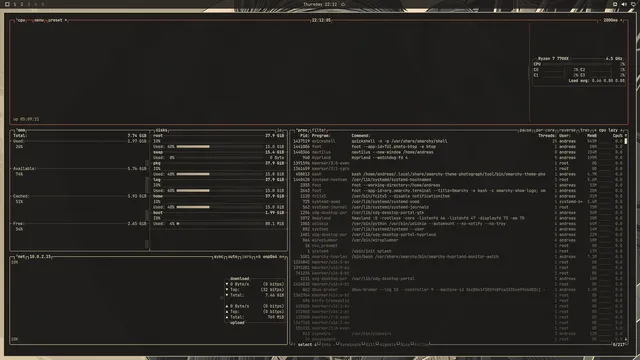The height and width of the screenshot is (360, 640).
Task: Switch to workspace 5 in top bar
Action: tap(42, 4)
